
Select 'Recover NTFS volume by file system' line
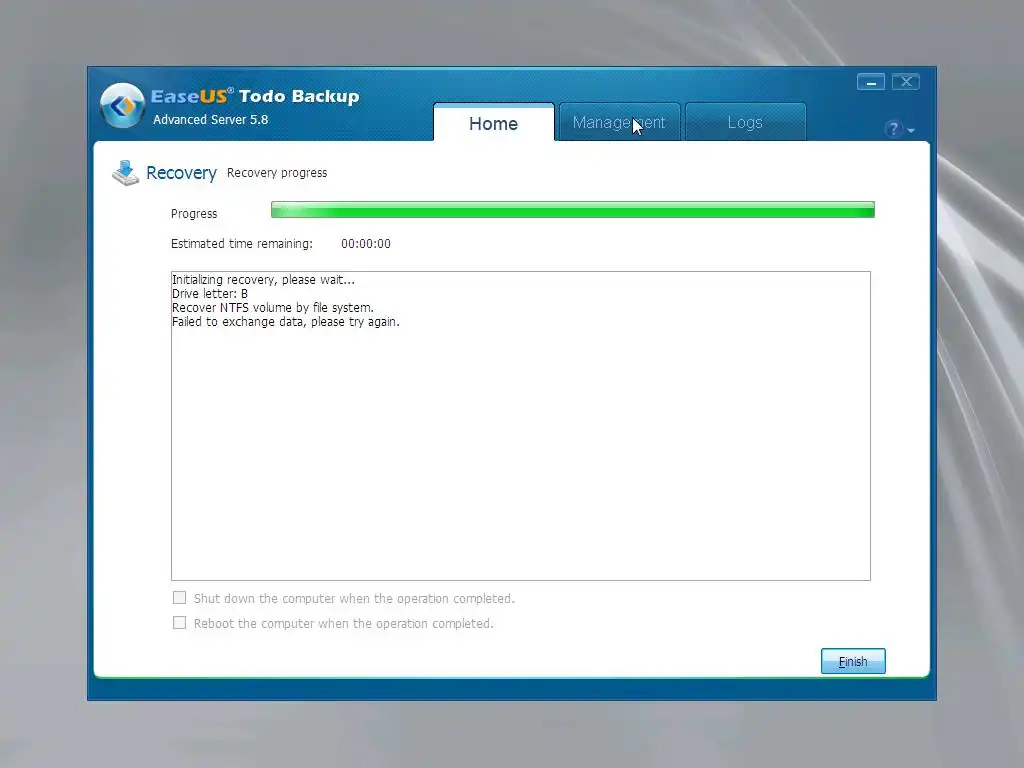coord(272,308)
